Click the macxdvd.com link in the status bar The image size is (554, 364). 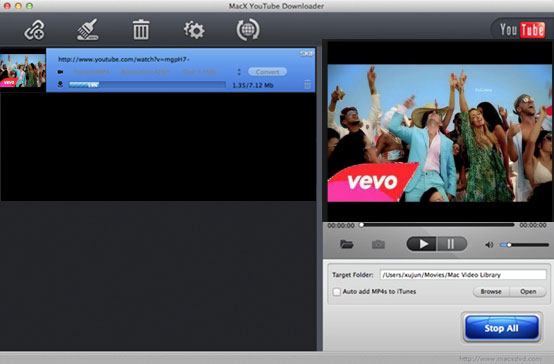(x=500, y=359)
